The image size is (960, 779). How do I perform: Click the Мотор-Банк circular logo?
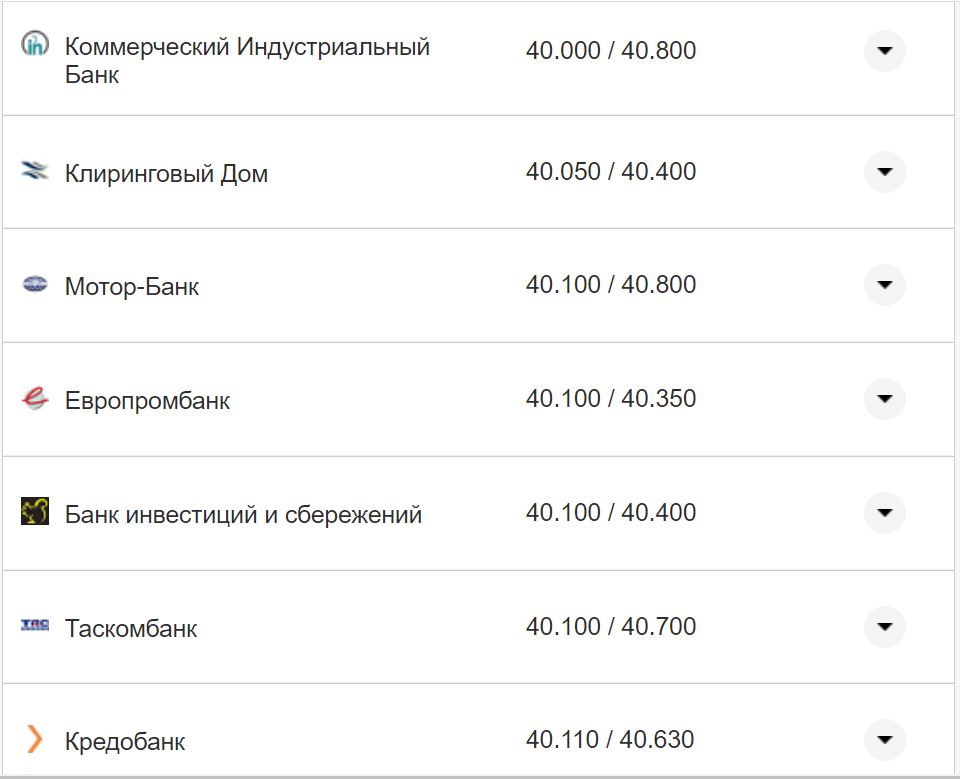(36, 284)
